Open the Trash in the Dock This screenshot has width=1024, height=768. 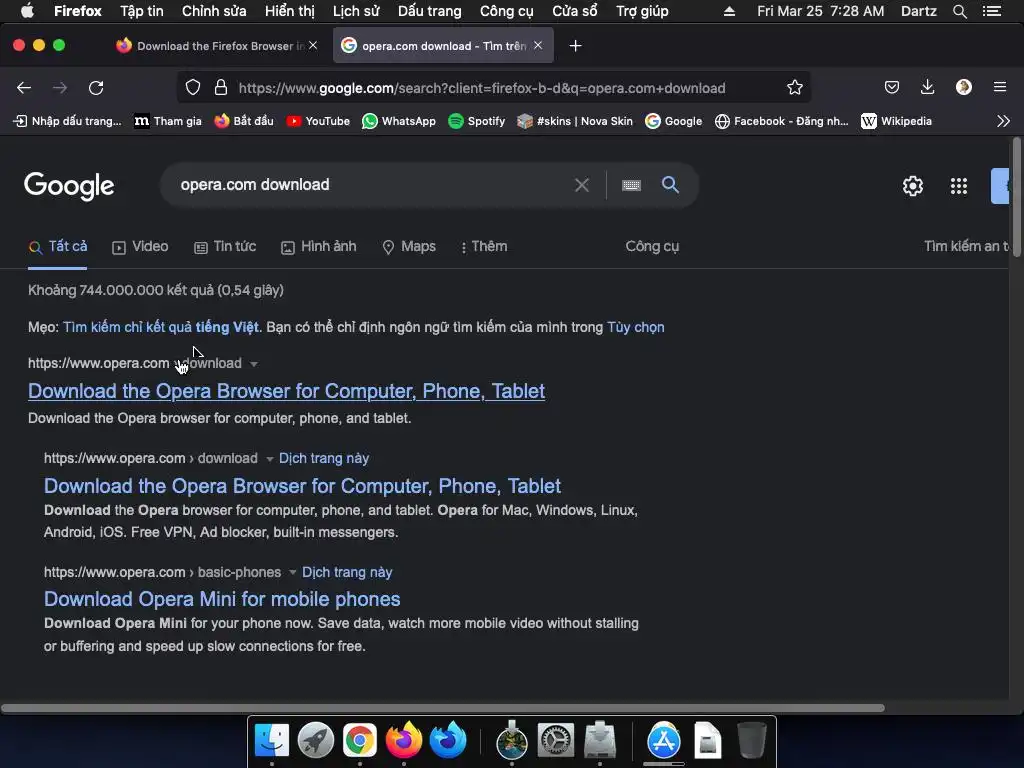[751, 740]
